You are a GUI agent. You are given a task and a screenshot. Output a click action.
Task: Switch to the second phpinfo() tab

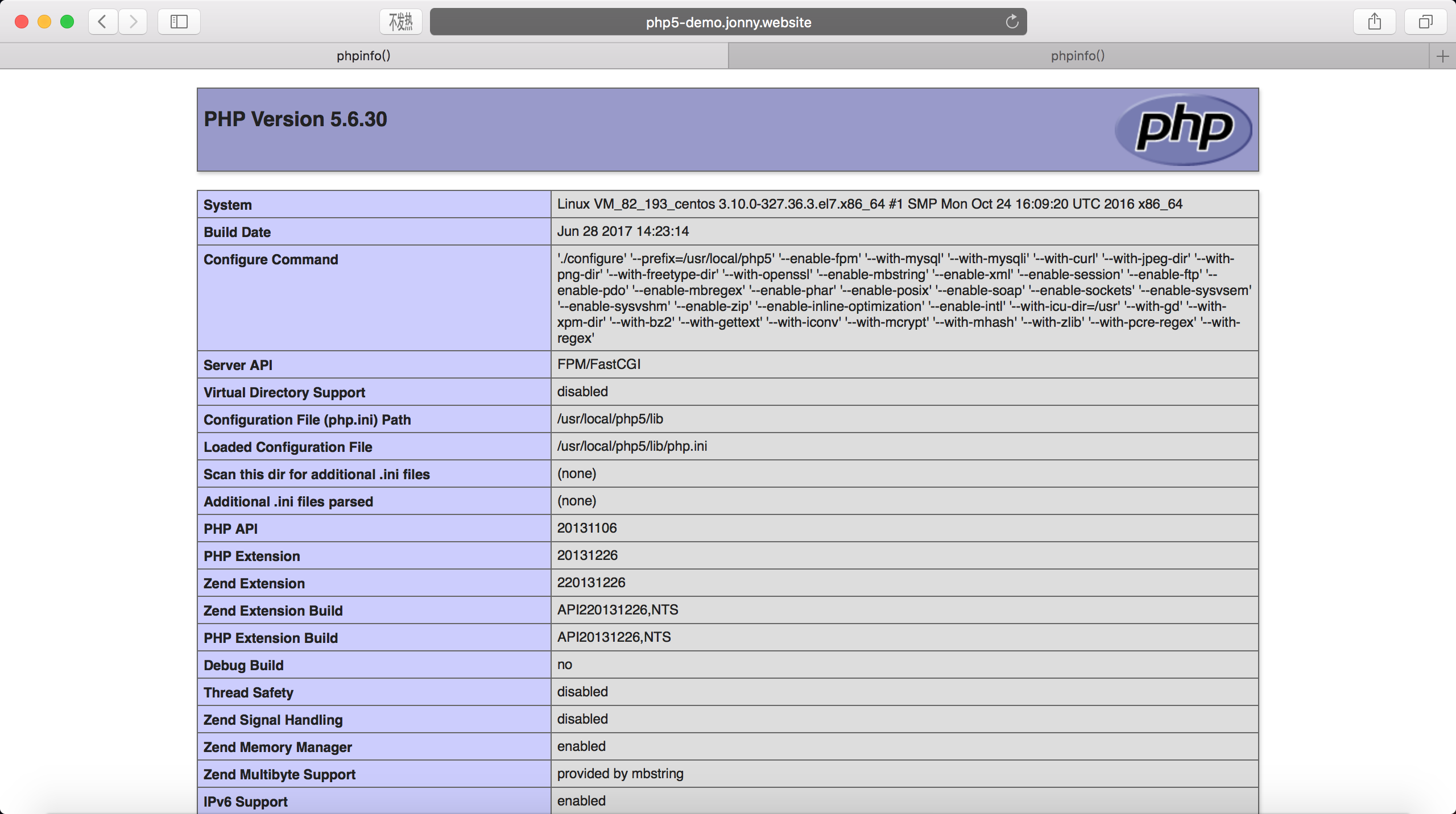coord(1078,56)
